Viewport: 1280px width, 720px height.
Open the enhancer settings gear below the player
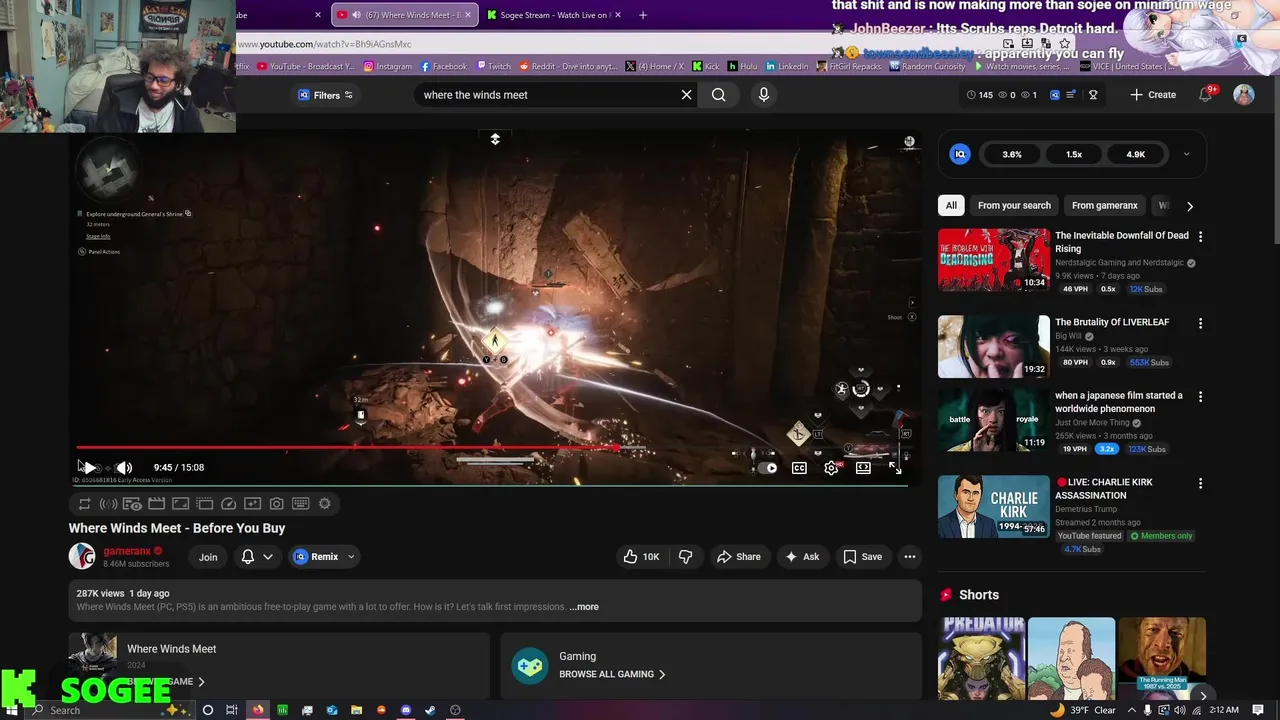click(324, 504)
